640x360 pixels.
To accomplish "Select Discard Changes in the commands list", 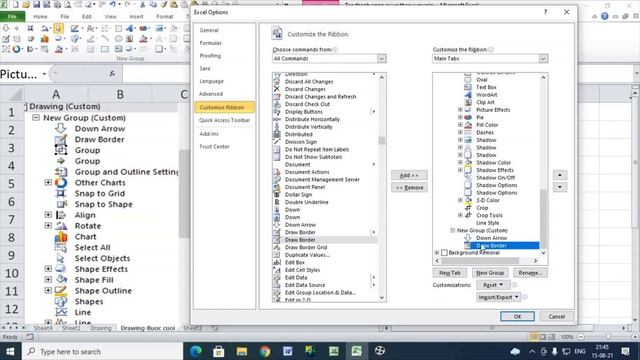I will click(x=305, y=89).
